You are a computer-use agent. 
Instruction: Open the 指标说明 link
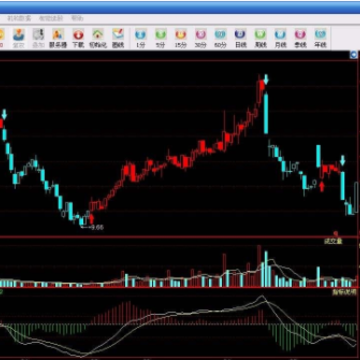[x=344, y=292]
